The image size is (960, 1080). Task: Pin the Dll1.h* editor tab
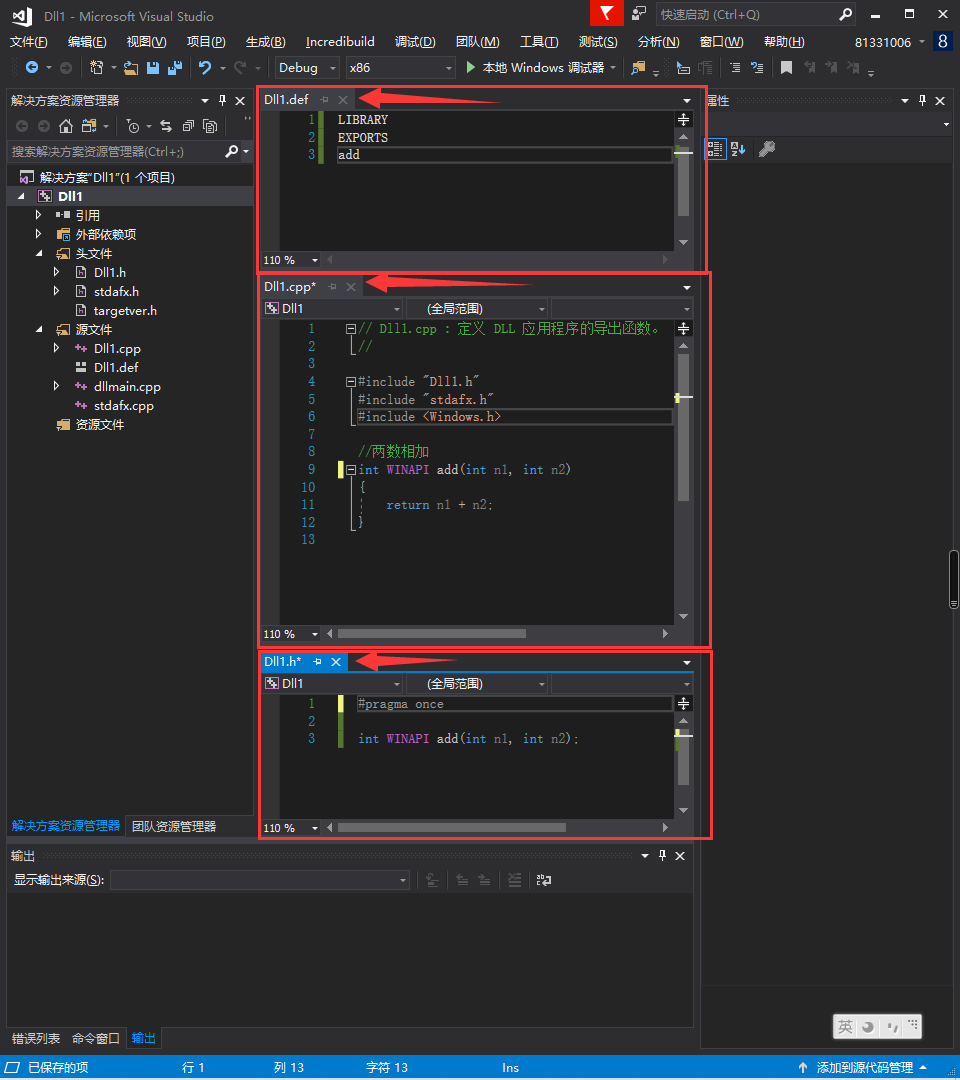click(317, 662)
